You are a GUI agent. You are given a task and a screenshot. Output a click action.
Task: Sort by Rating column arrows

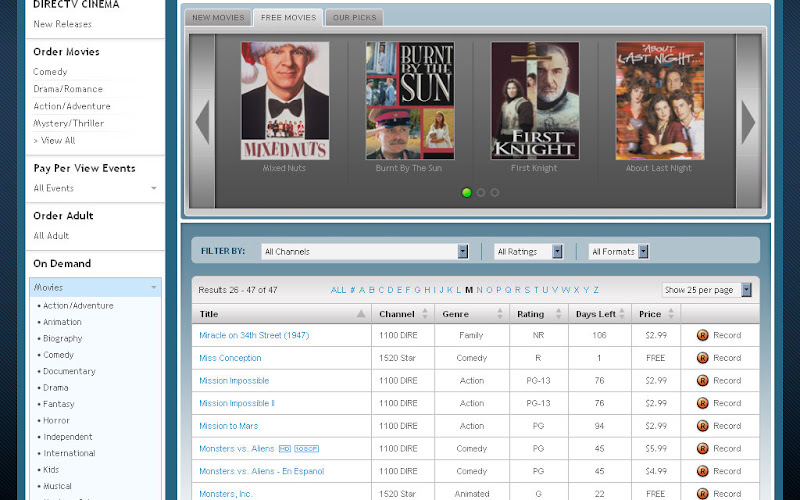click(558, 314)
